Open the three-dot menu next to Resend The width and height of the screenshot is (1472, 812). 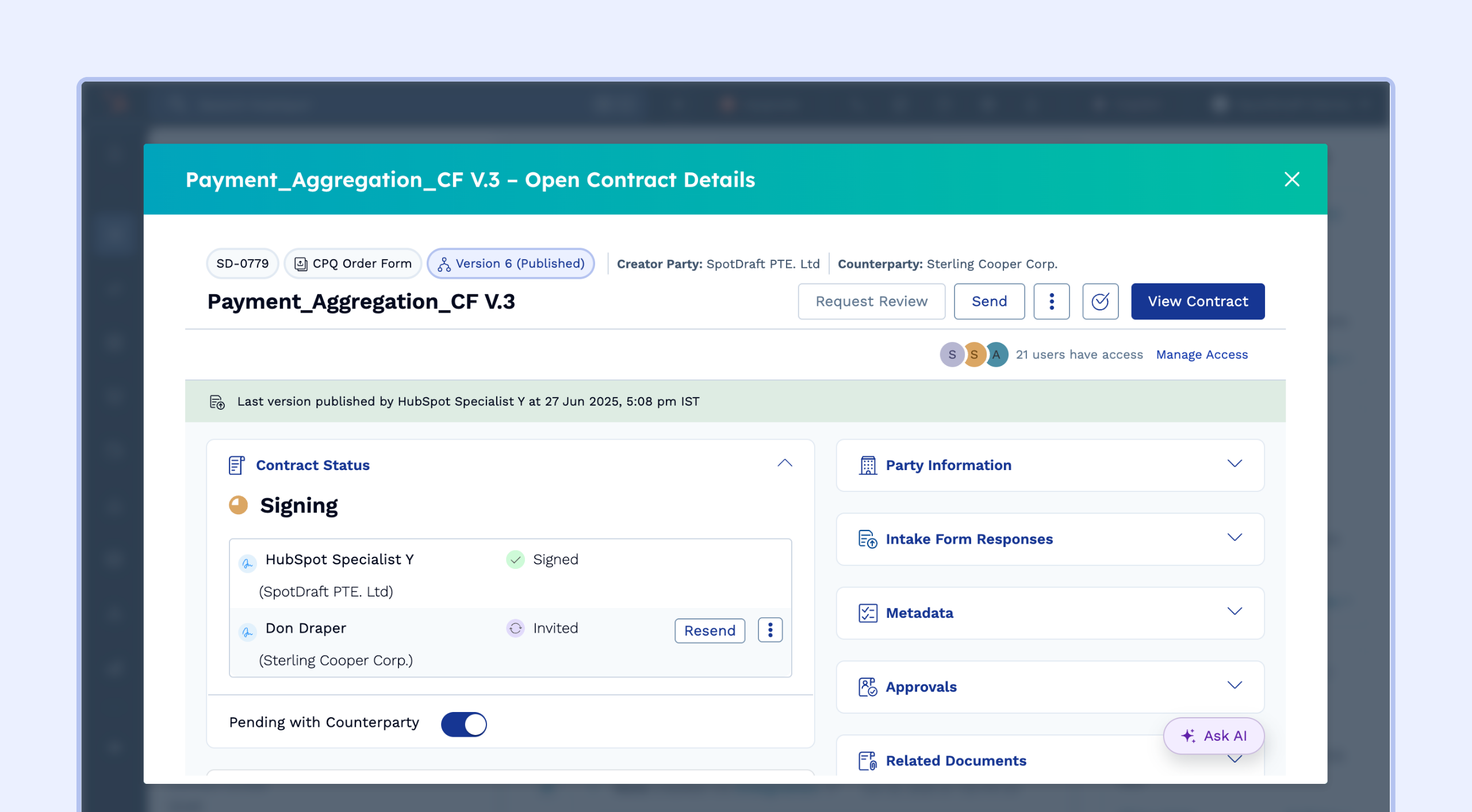770,630
